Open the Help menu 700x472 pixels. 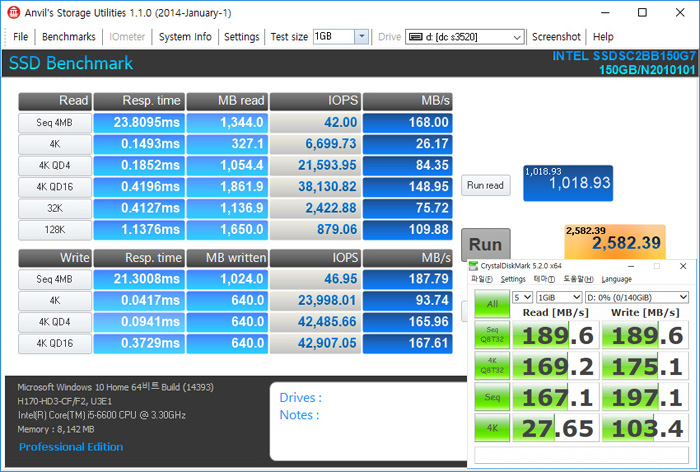click(x=603, y=37)
